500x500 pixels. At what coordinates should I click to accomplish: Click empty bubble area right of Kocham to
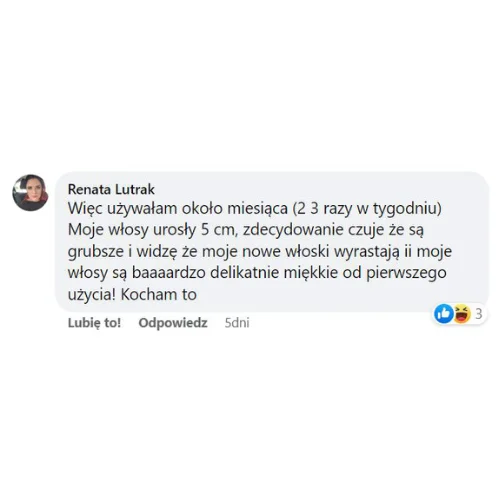[333, 295]
